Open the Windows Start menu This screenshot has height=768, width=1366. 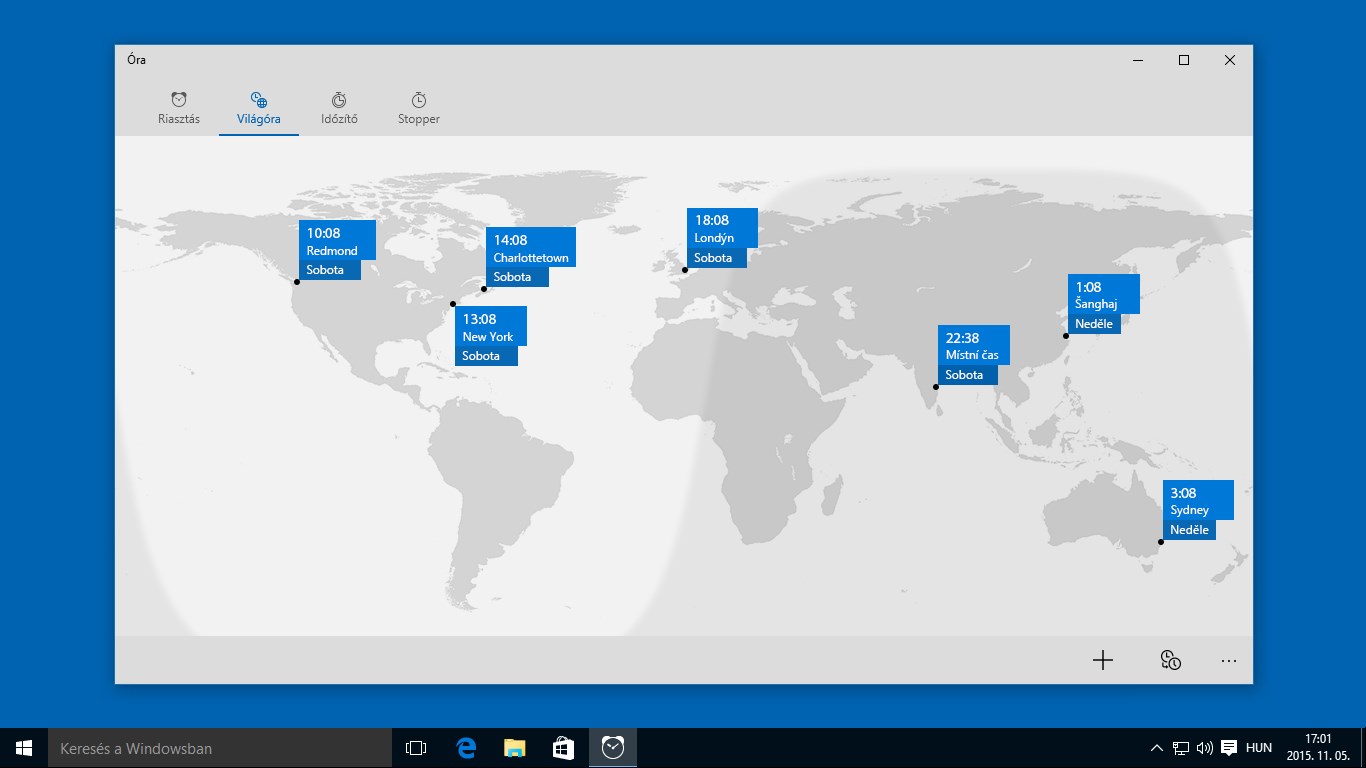point(24,748)
